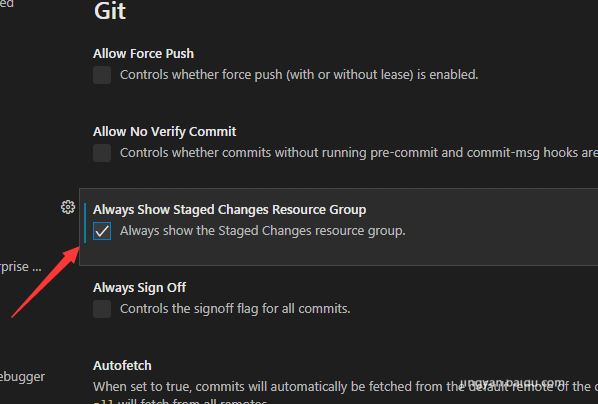The image size is (598, 404).
Task: Tick the Allow No Verify Commit checkbox
Action: tap(102, 153)
